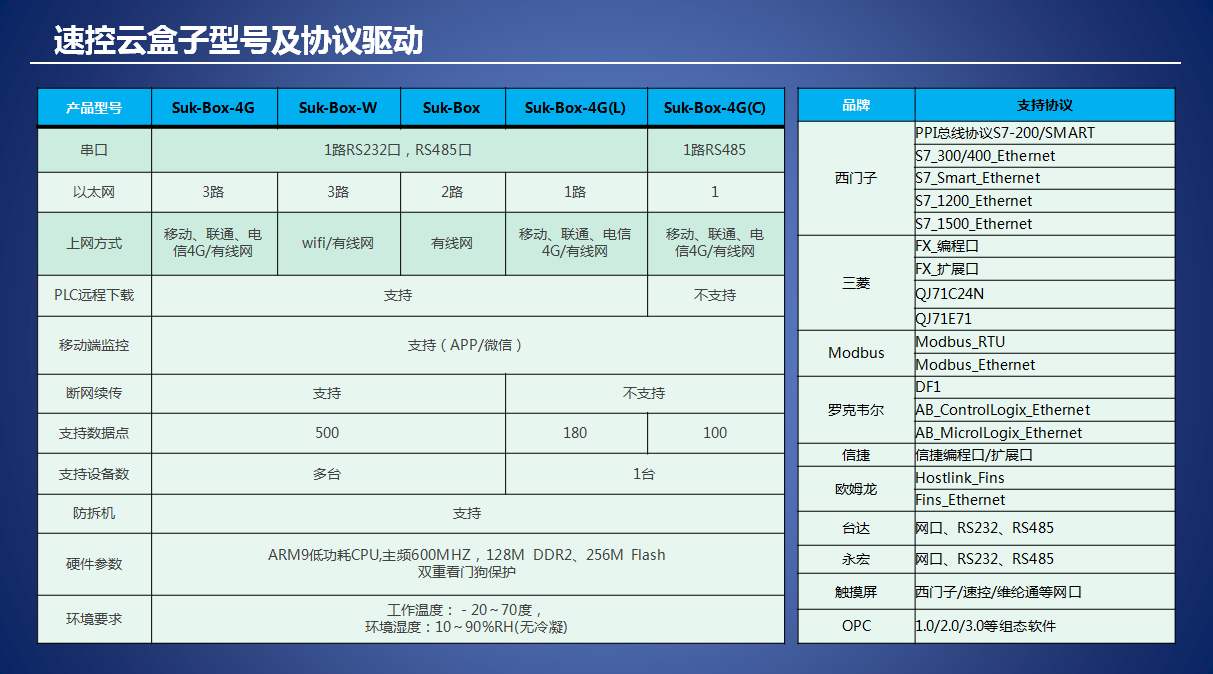Select the 支持协议 header cell
1213x674 pixels.
click(1044, 106)
